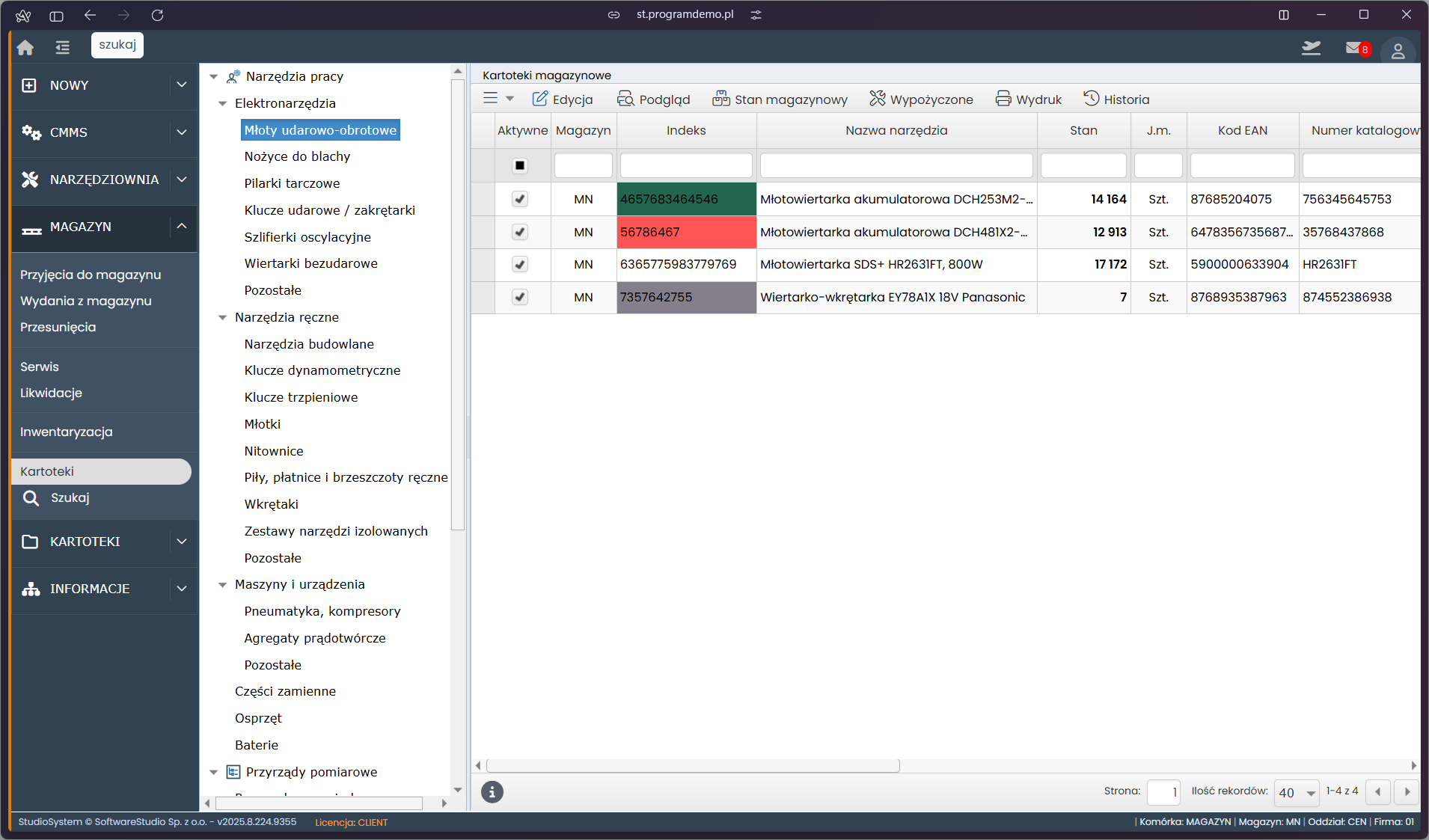
Task: Uncheck Aktywne for index 4657683464546 row
Action: point(520,199)
